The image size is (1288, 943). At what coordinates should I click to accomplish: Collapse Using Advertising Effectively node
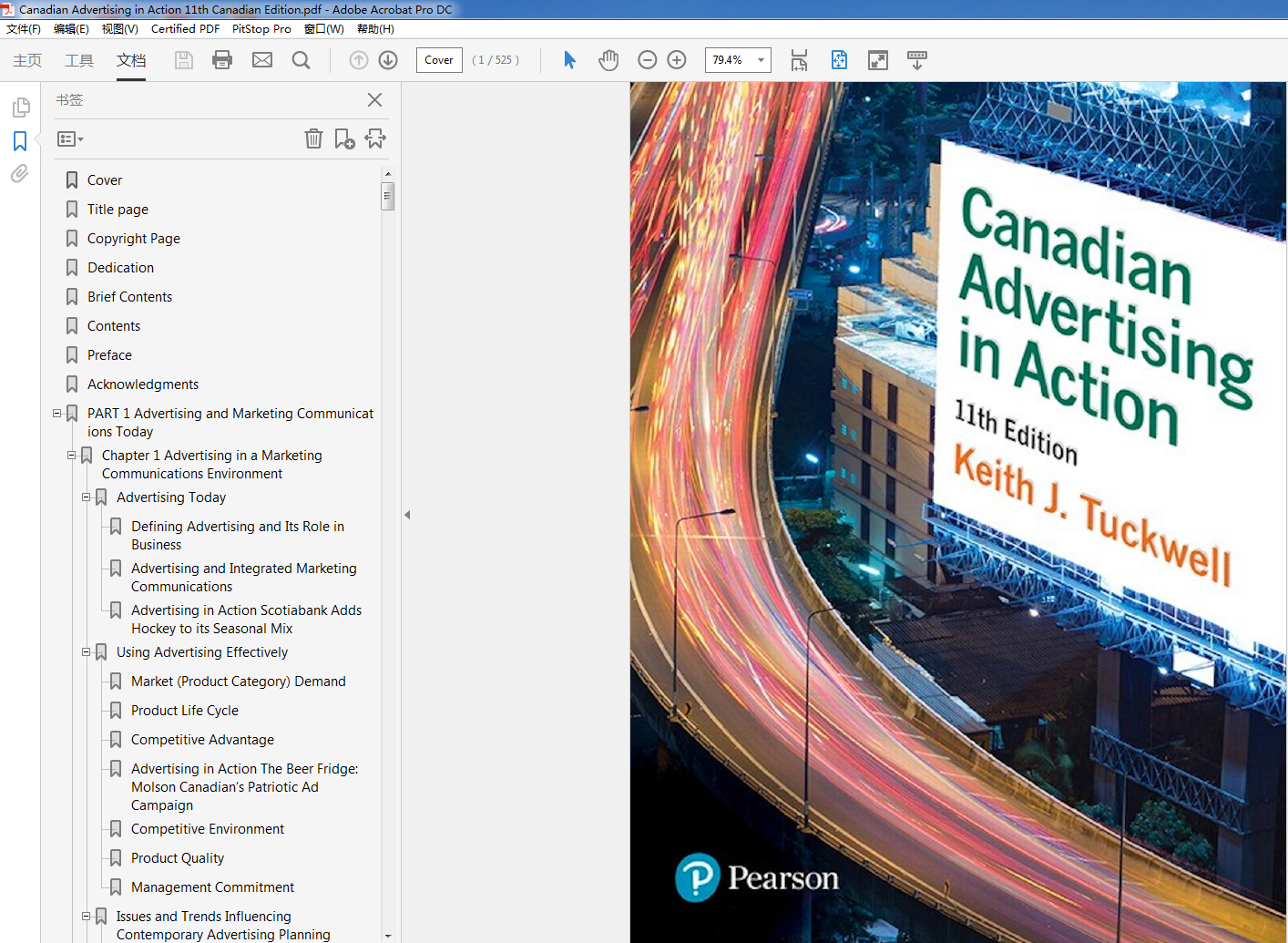coord(86,651)
